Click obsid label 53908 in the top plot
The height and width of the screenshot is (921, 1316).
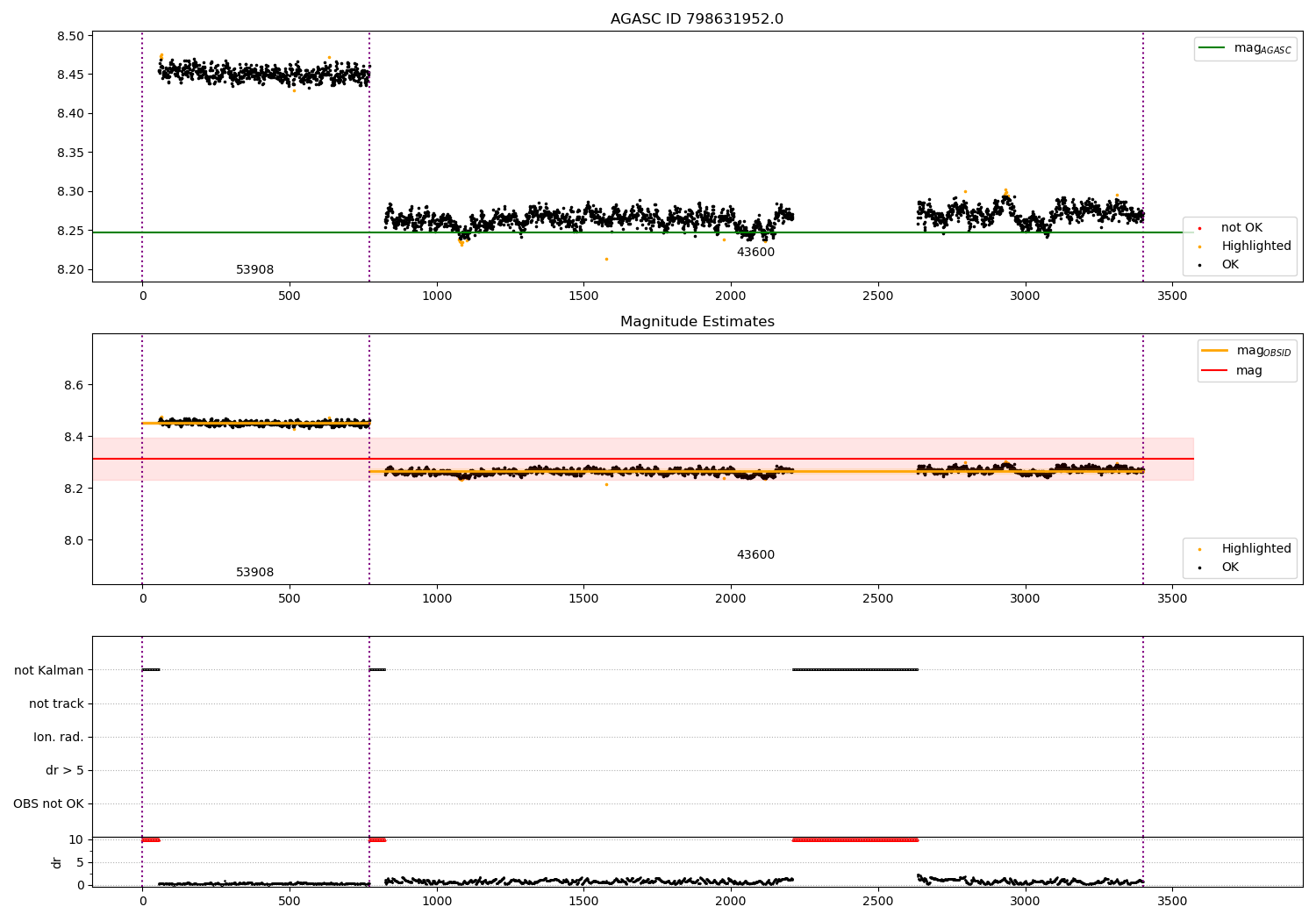pyautogui.click(x=254, y=270)
